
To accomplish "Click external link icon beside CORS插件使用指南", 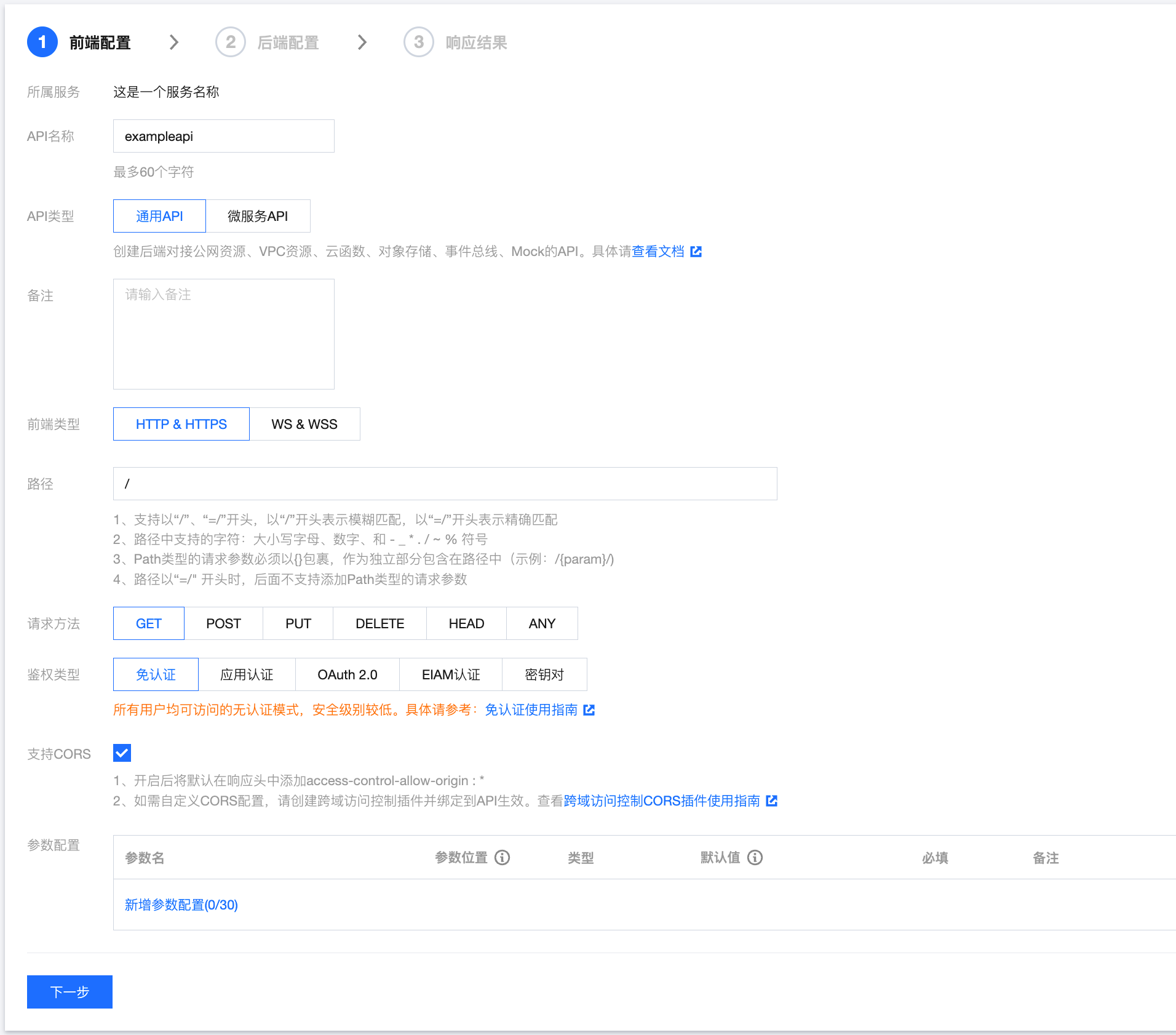I will [772, 801].
